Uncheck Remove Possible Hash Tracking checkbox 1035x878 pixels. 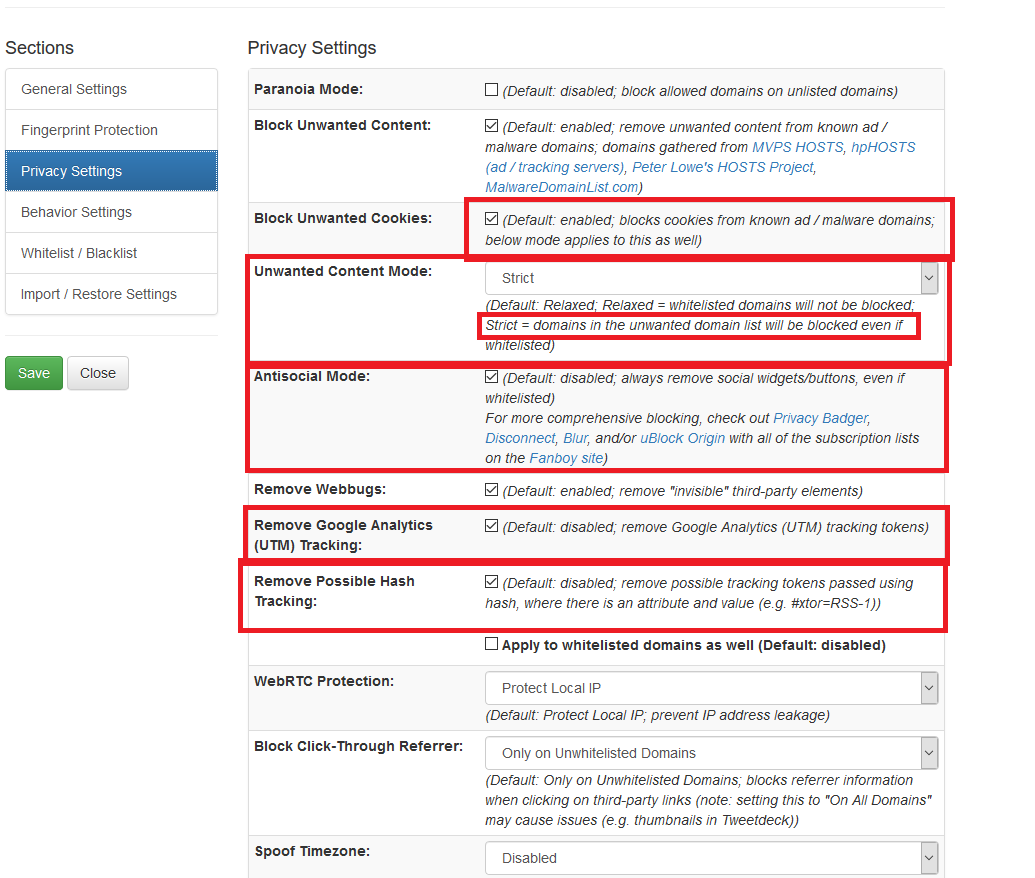pyautogui.click(x=491, y=582)
